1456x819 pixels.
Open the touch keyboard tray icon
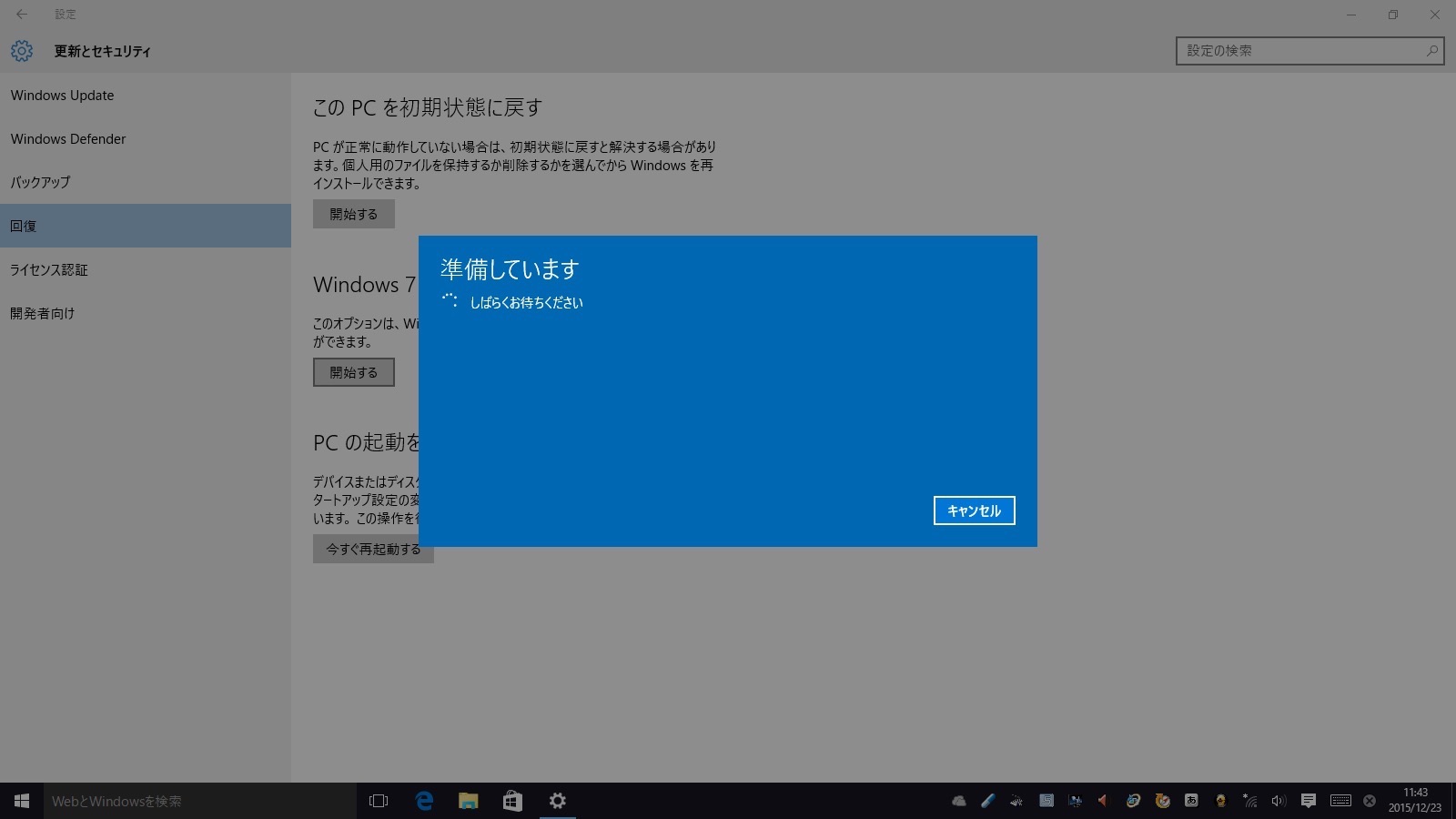point(1340,801)
